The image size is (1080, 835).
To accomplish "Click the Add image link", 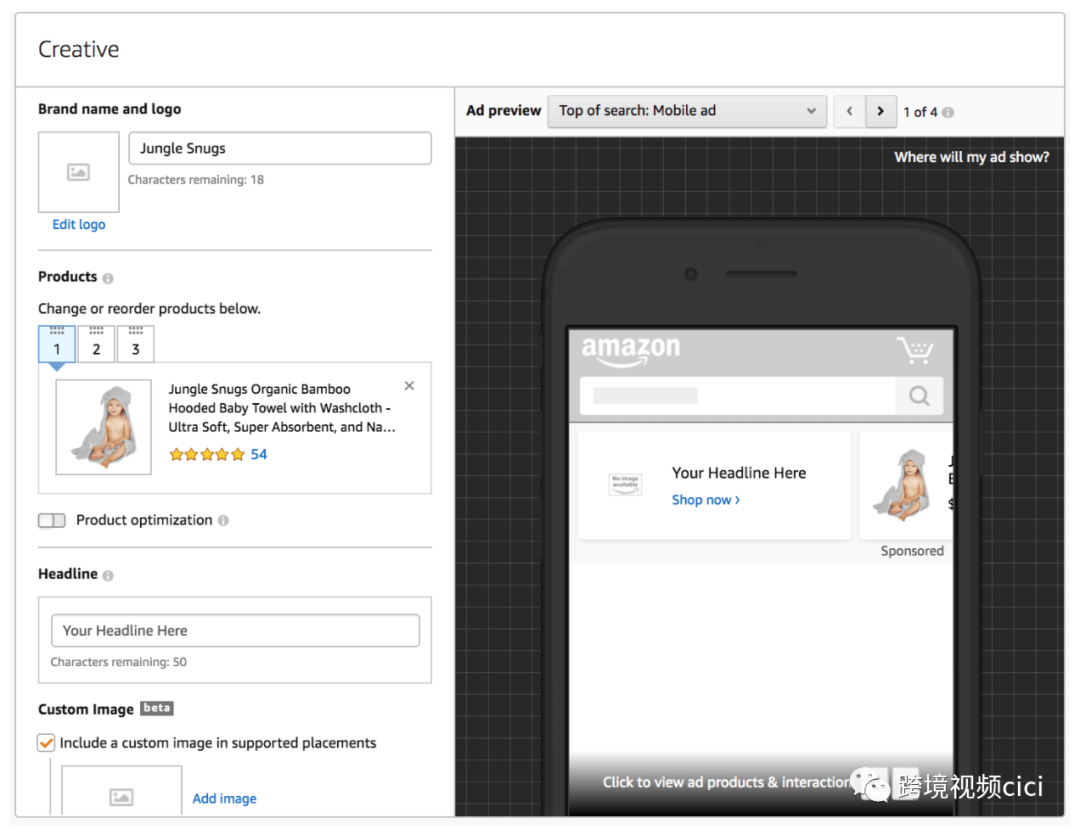I will click(224, 798).
